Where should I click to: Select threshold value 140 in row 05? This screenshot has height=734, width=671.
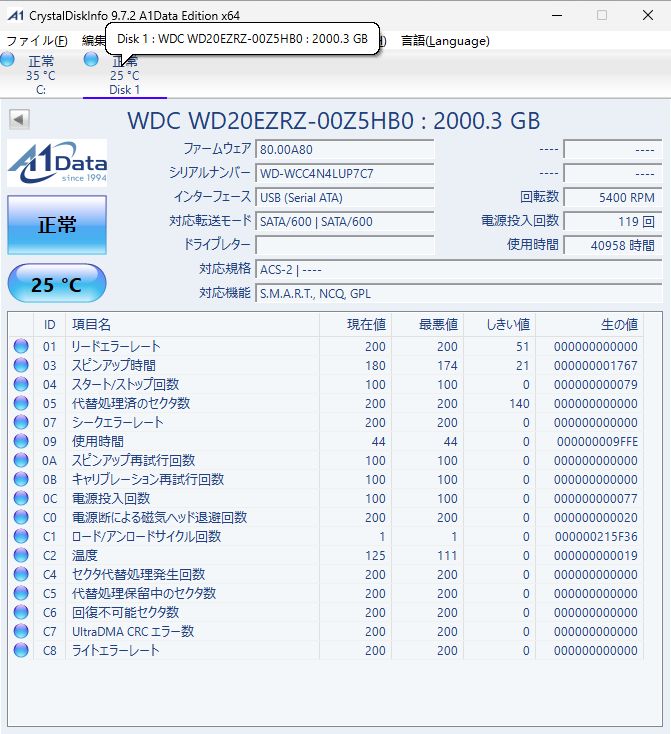tap(519, 404)
